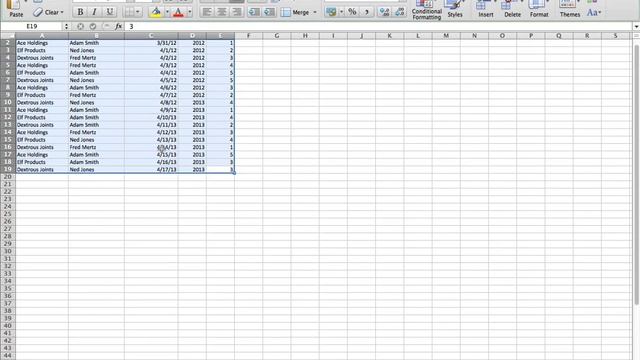Open Name Box stepper arrows
The width and height of the screenshot is (640, 360).
(66, 26)
